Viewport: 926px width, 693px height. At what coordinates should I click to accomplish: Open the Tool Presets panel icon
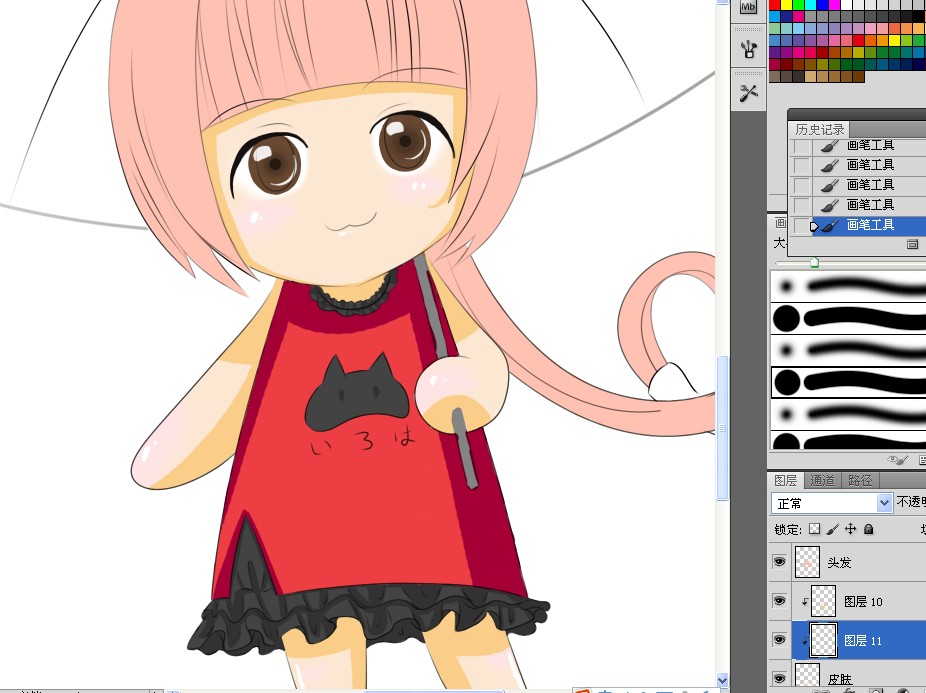749,48
